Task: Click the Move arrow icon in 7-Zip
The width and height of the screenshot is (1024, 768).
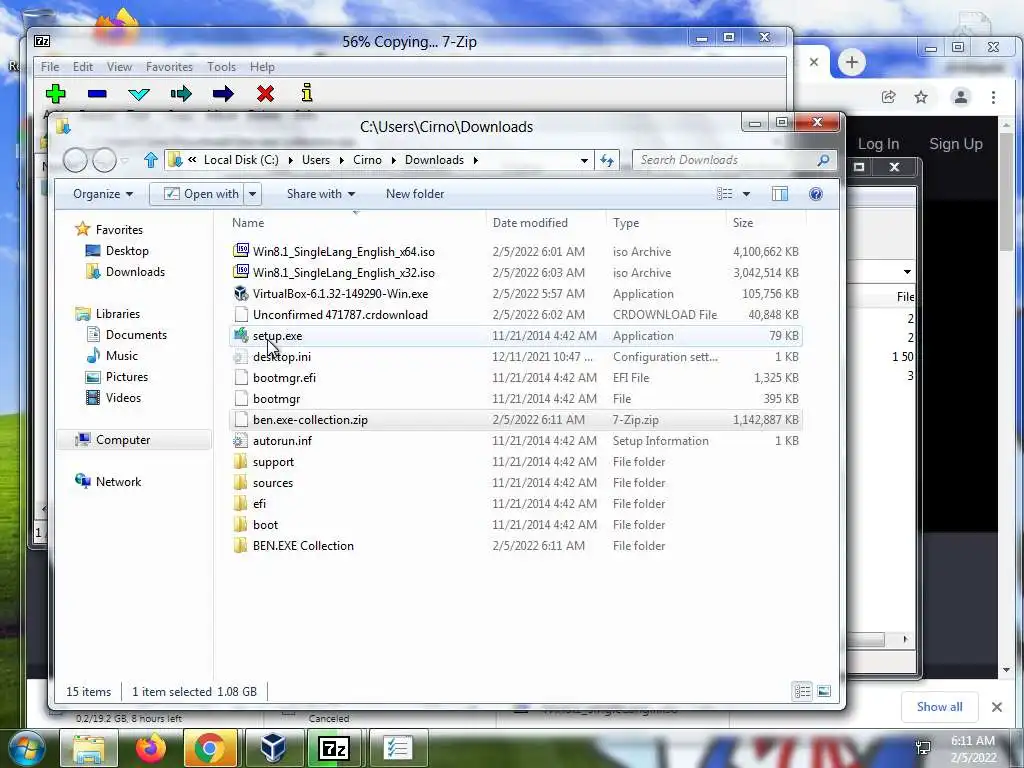Action: click(223, 94)
